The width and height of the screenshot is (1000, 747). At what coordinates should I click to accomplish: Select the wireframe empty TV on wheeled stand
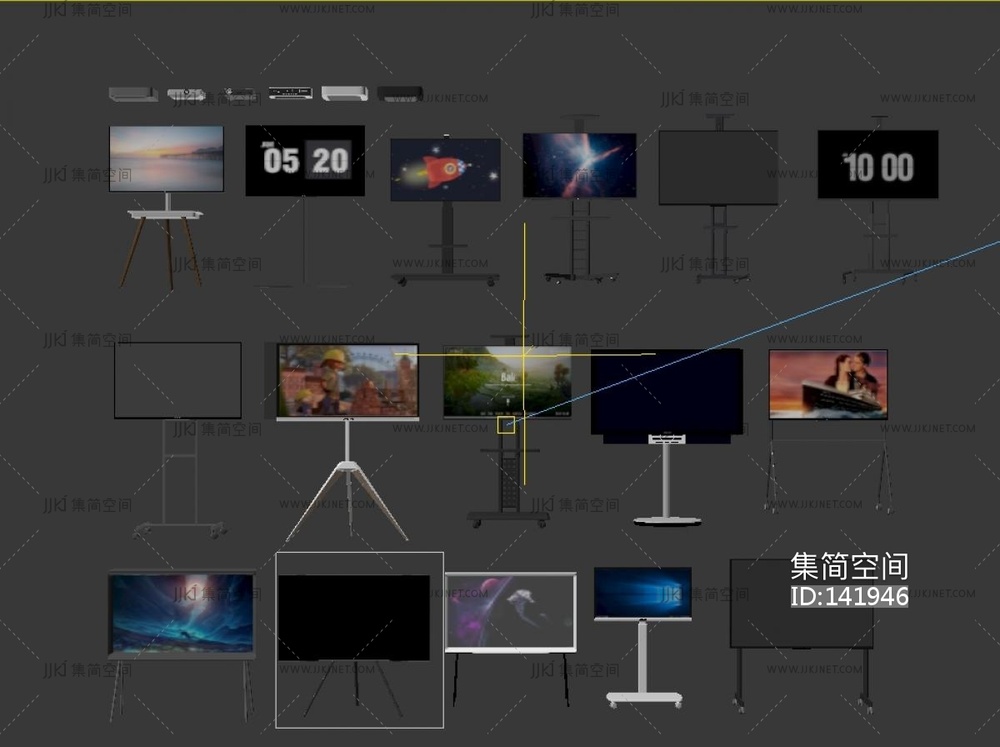pyautogui.click(x=177, y=380)
